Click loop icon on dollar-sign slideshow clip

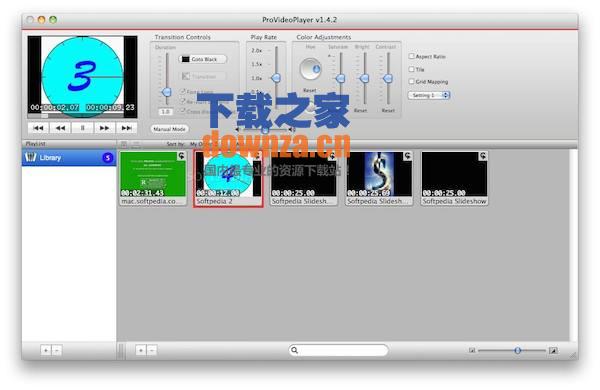[408, 156]
